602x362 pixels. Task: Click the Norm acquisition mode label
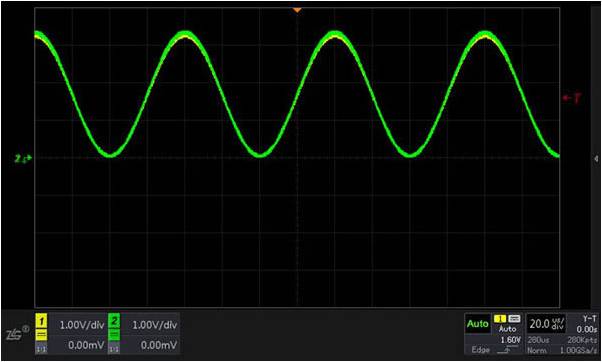click(x=536, y=350)
